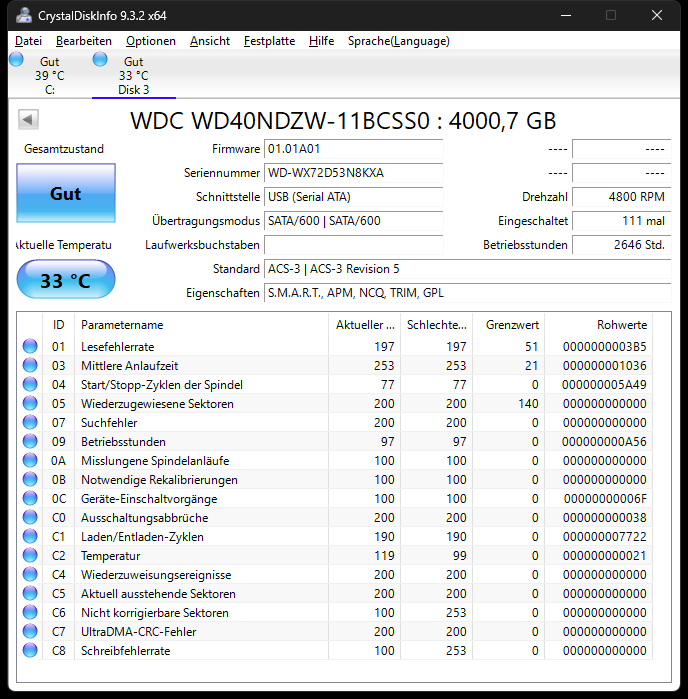The image size is (688, 699).
Task: Click the 33 °C temperature button
Action: [x=66, y=280]
